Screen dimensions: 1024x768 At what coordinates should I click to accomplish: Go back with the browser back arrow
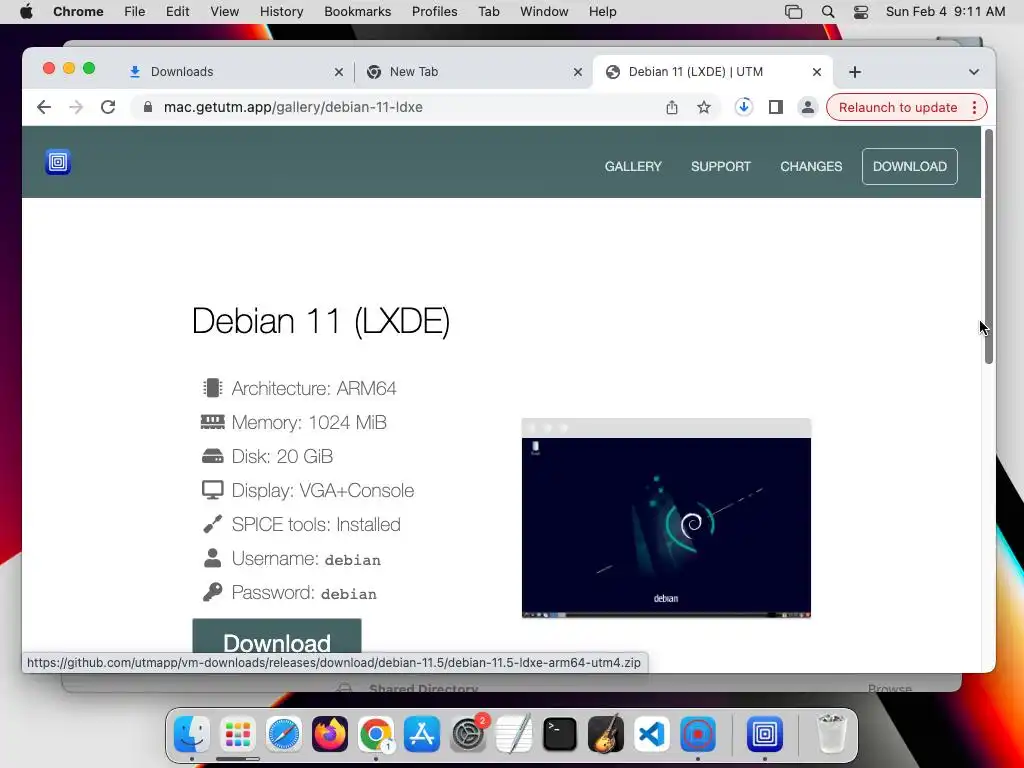click(x=44, y=107)
